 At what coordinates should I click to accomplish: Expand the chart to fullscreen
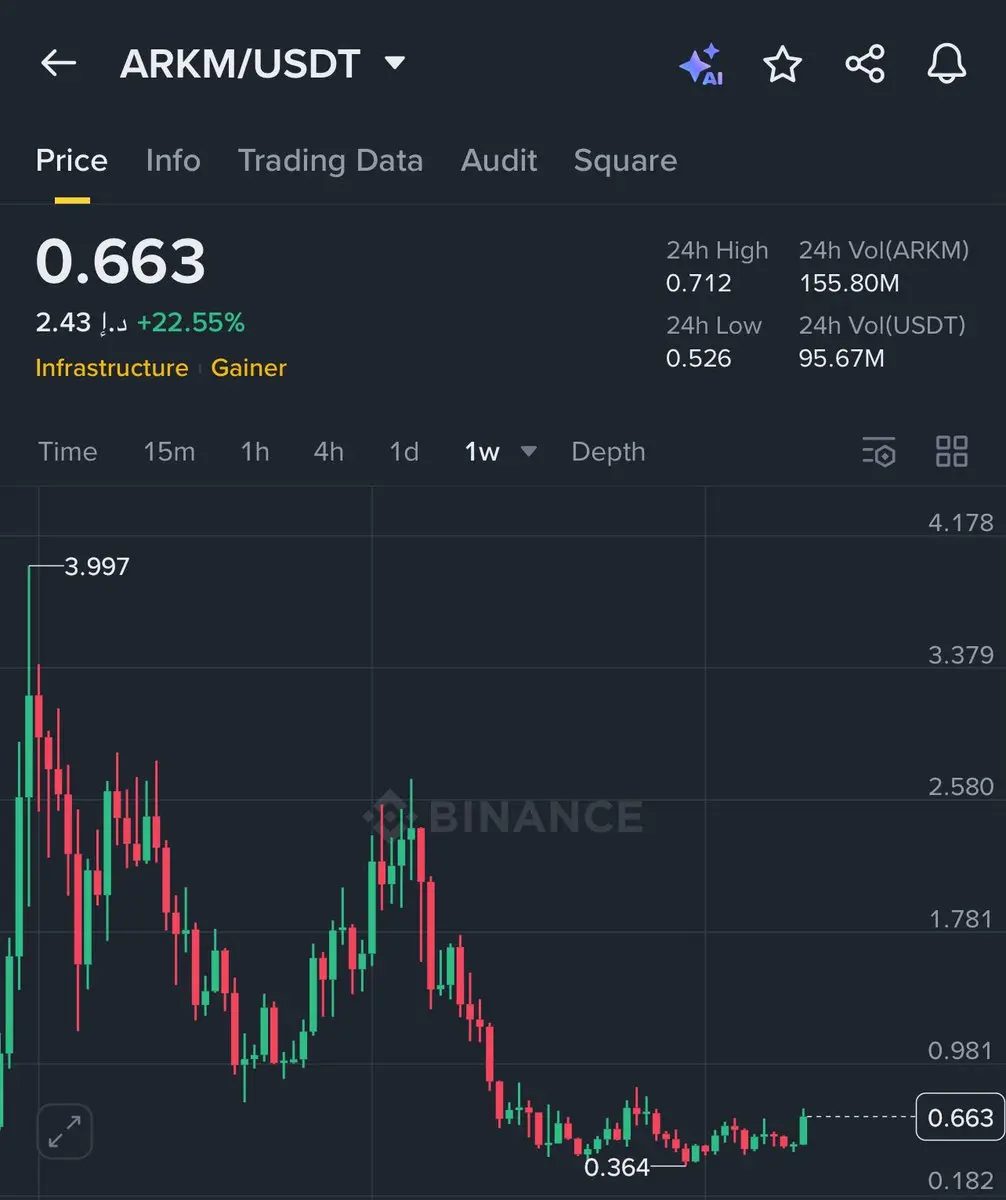(65, 1131)
